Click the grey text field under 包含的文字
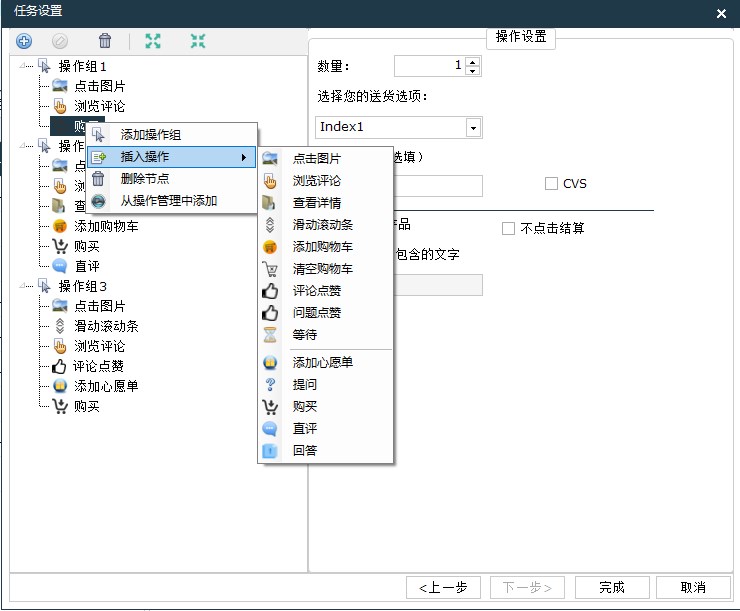This screenshot has height=611, width=740. click(438, 285)
